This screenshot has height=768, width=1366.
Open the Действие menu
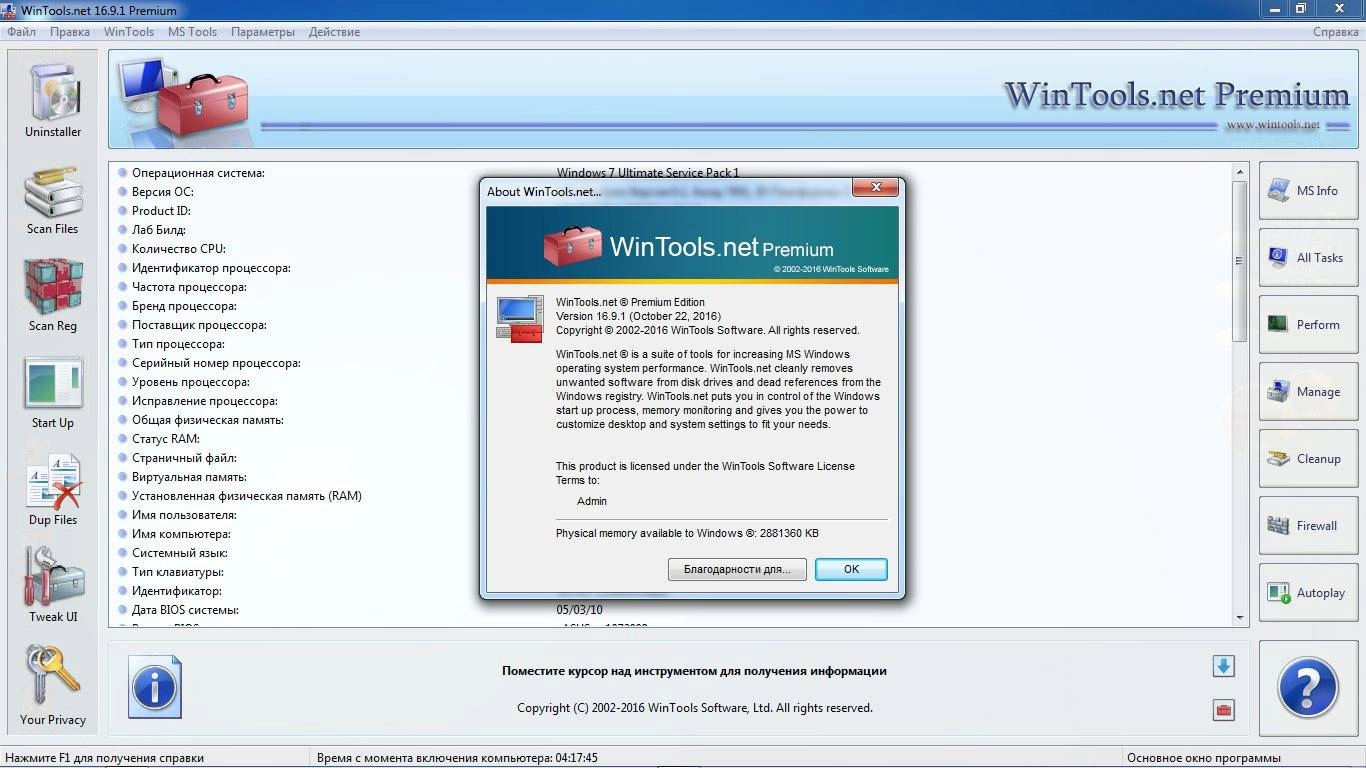(334, 32)
